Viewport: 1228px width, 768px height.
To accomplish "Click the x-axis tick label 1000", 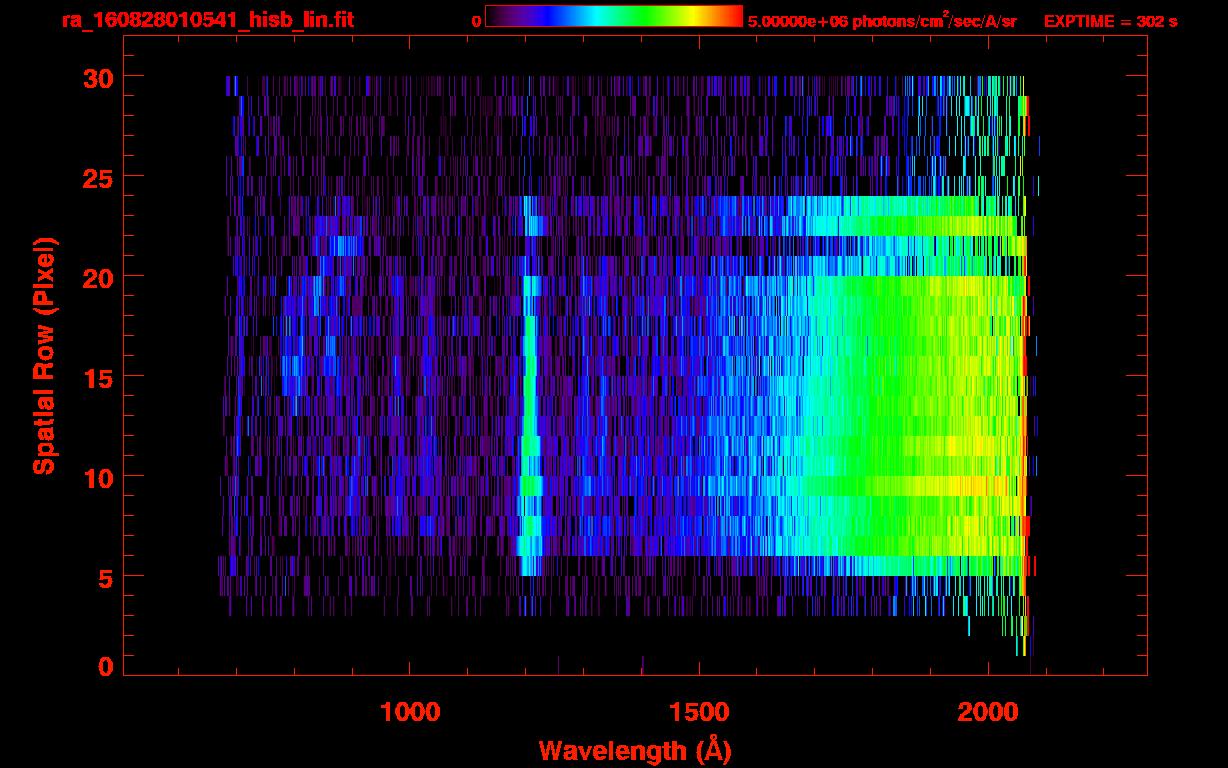I will [x=410, y=712].
